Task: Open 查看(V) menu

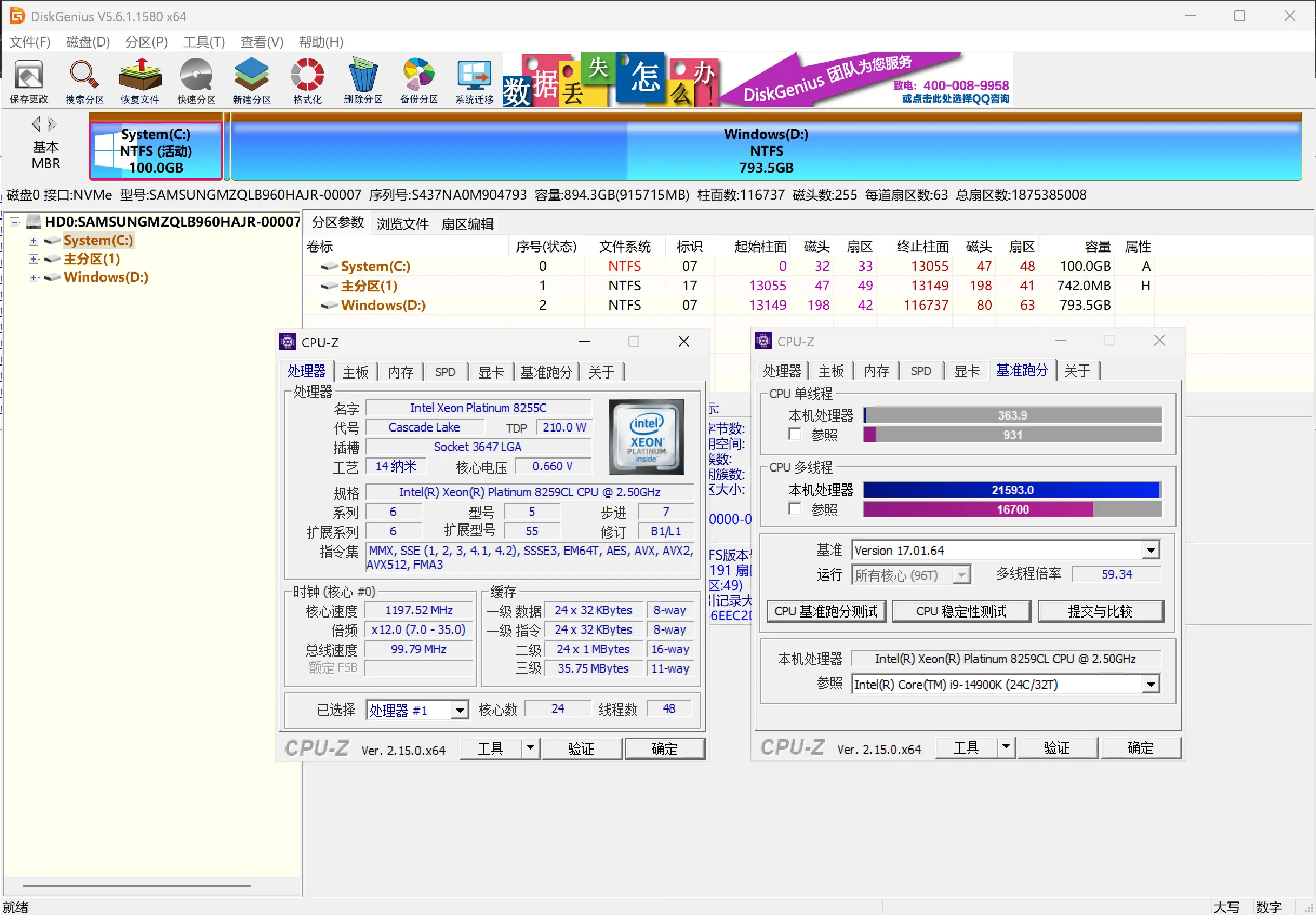Action: tap(261, 42)
